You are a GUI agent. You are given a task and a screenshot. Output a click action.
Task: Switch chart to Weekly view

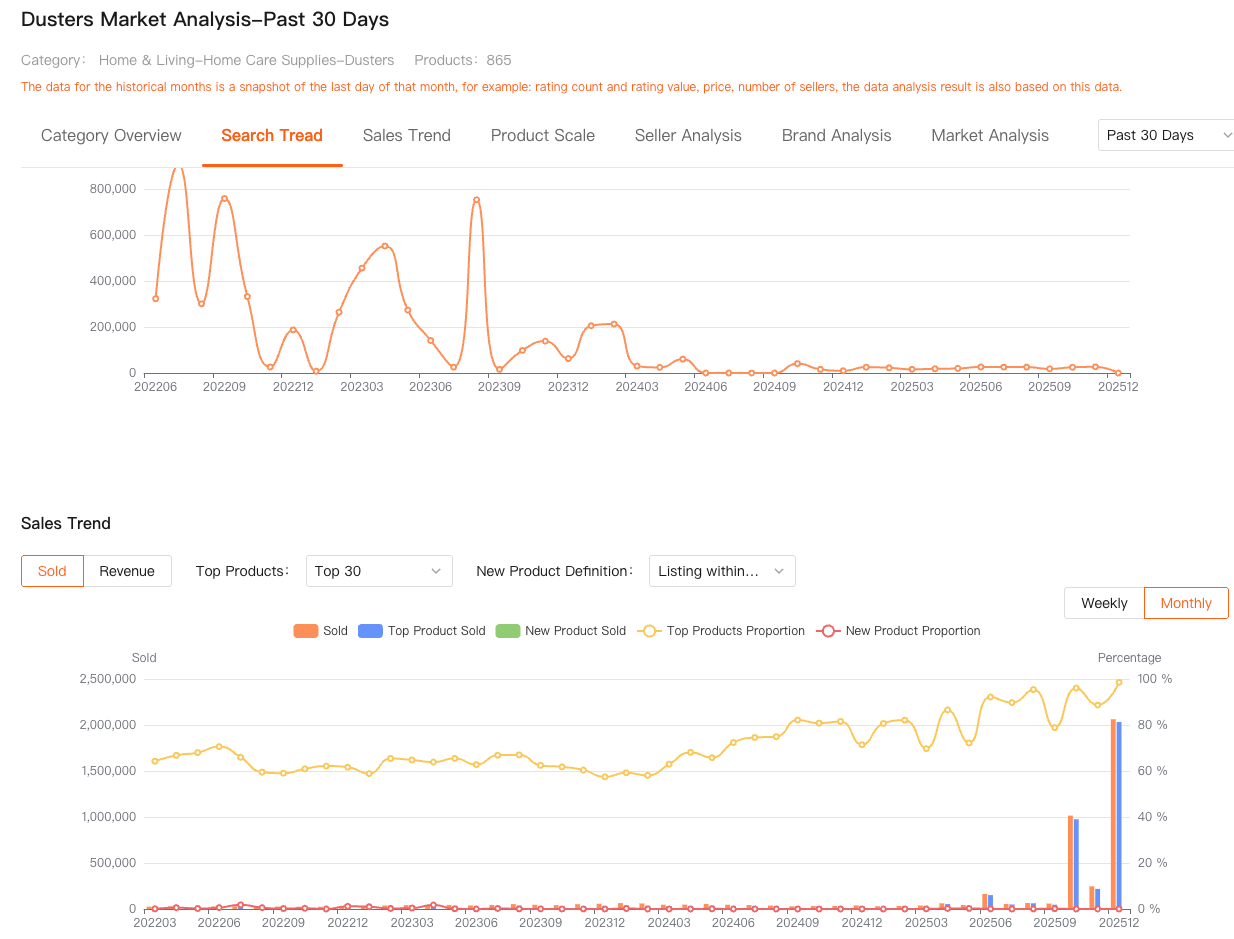coord(1104,603)
